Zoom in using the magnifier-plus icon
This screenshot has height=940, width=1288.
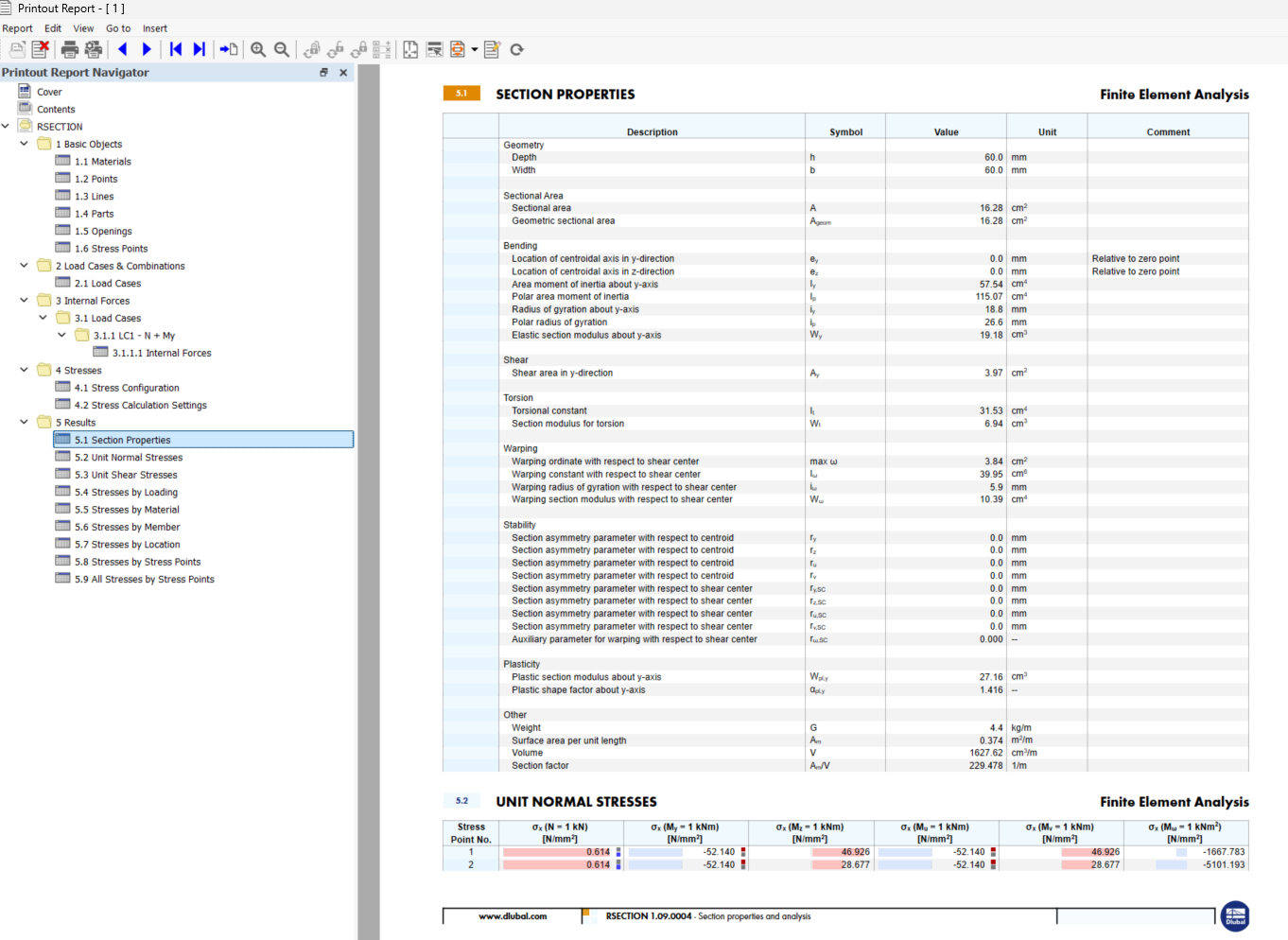coord(258,49)
